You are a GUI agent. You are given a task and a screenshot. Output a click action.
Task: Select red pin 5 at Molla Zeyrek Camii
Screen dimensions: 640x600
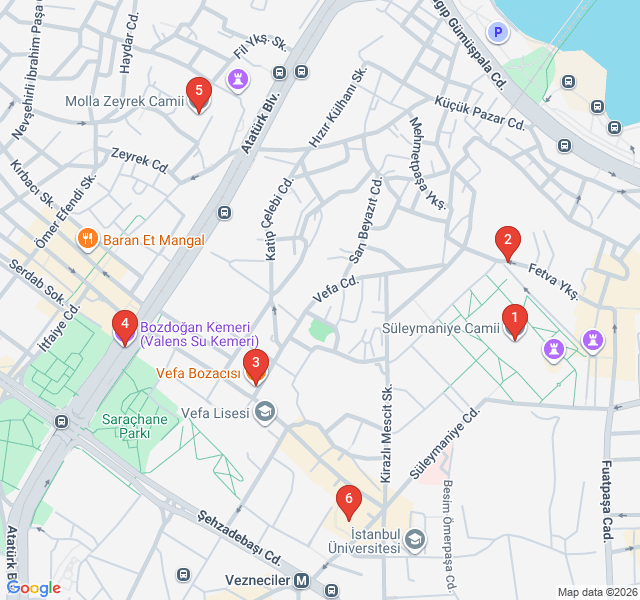(199, 95)
